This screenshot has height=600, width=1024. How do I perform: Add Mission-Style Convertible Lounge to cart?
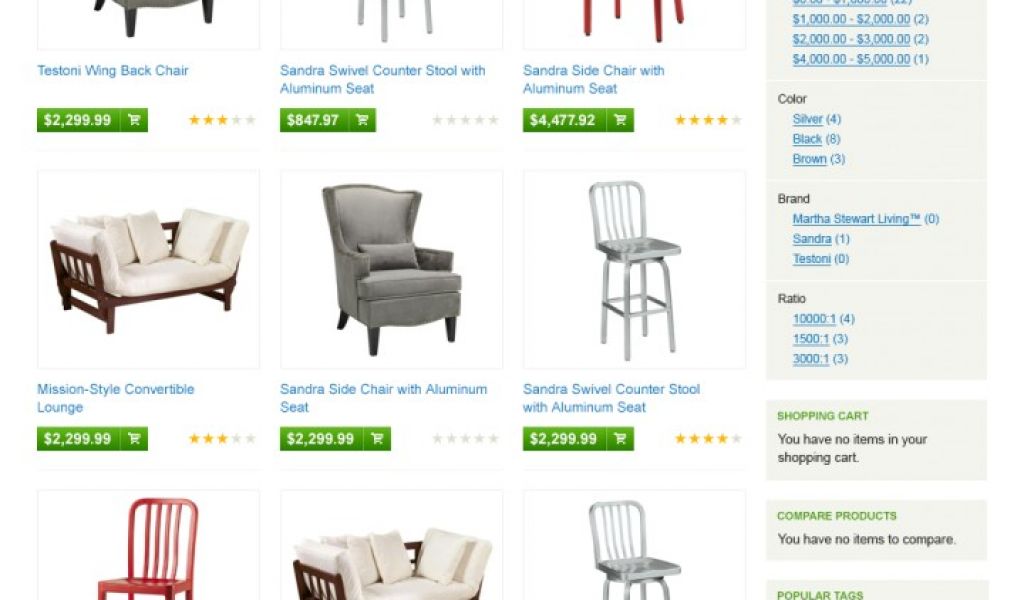134,439
